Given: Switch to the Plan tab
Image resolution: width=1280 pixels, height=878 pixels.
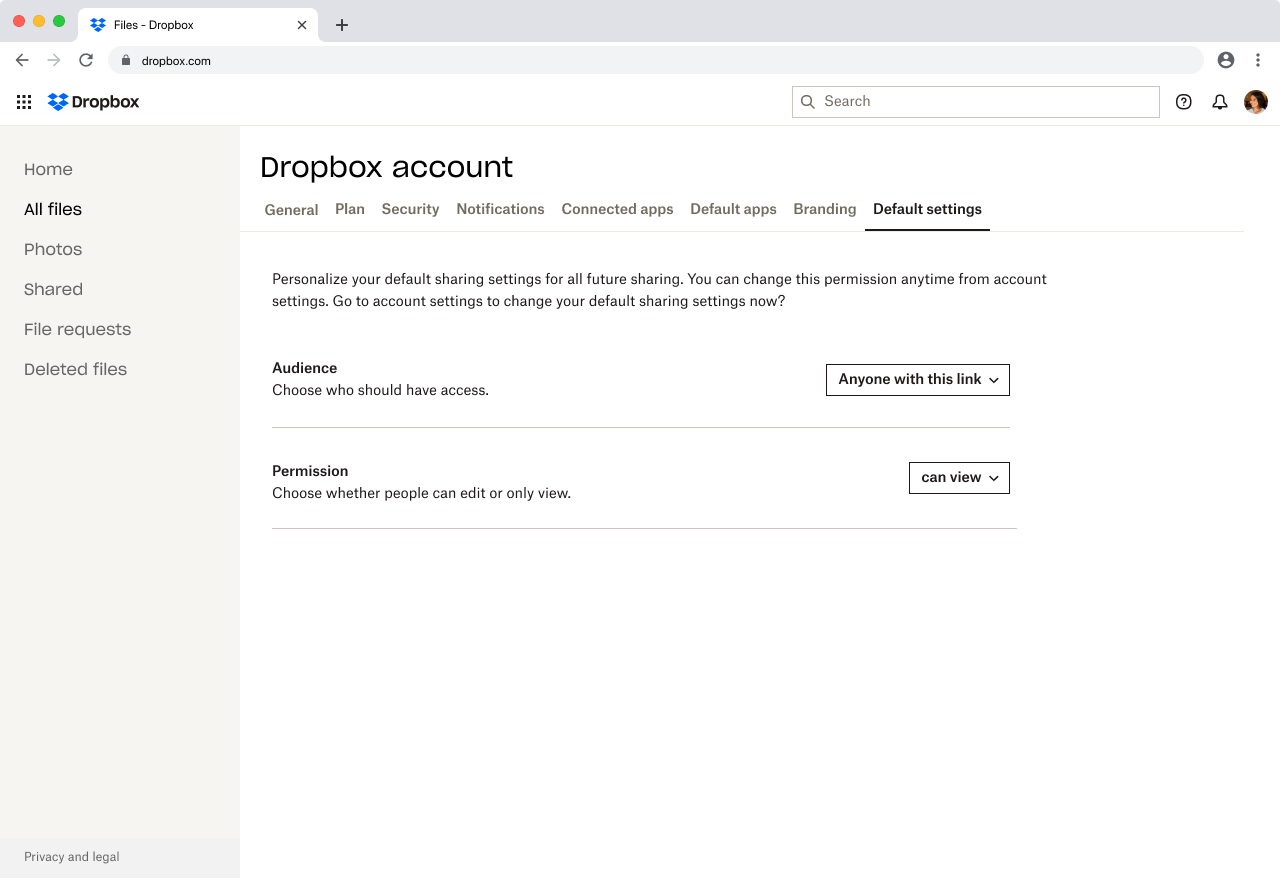Looking at the screenshot, I should tap(350, 209).
